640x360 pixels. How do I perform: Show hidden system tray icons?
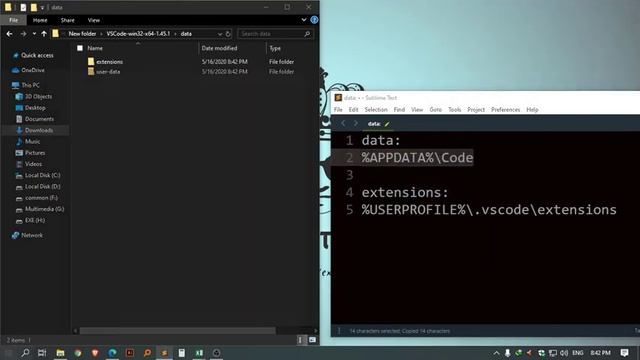(496, 353)
